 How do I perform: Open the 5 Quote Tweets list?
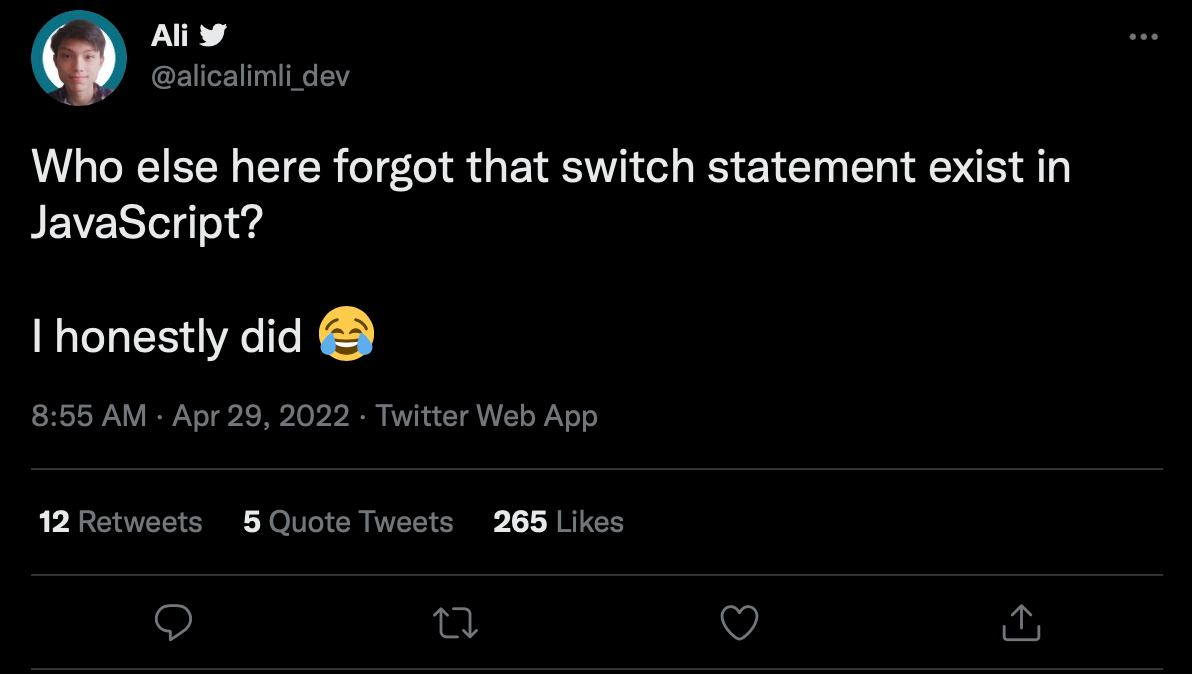pos(347,521)
